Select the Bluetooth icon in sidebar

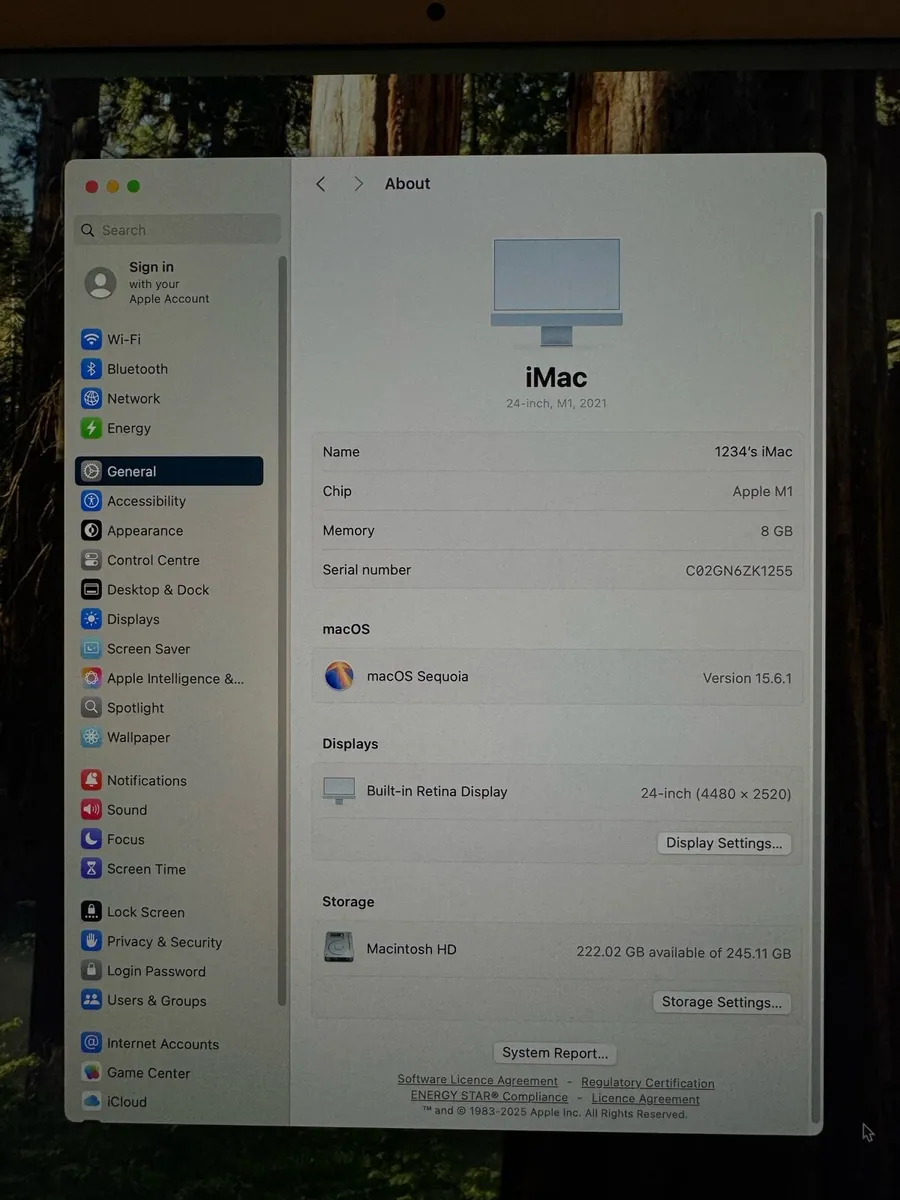point(91,369)
